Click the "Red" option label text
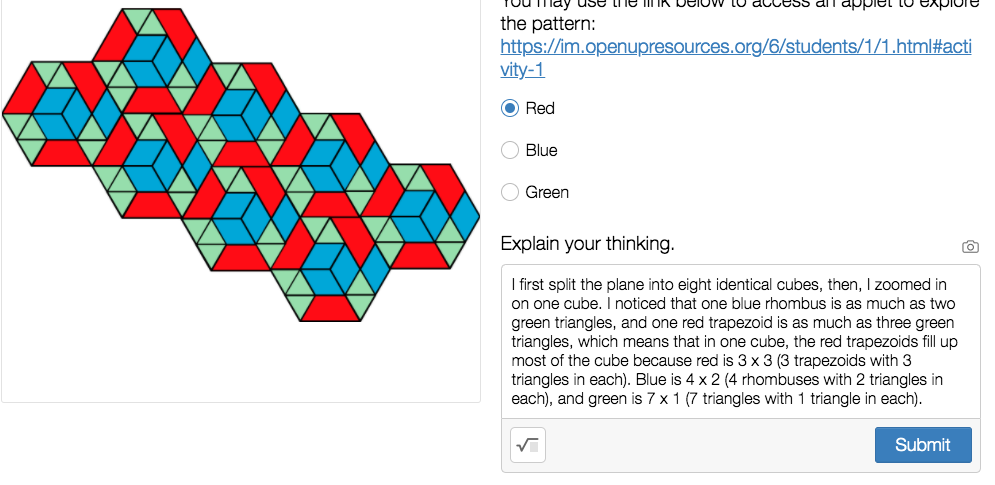Image resolution: width=995 pixels, height=485 pixels. pos(540,108)
